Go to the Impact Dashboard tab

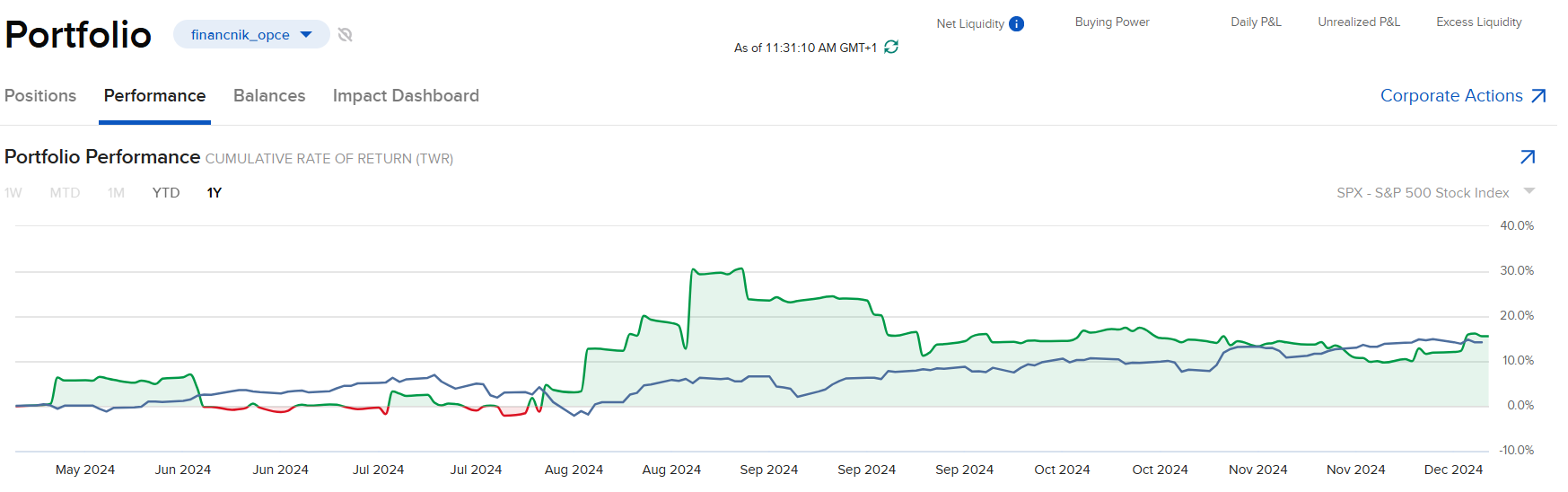pyautogui.click(x=406, y=96)
